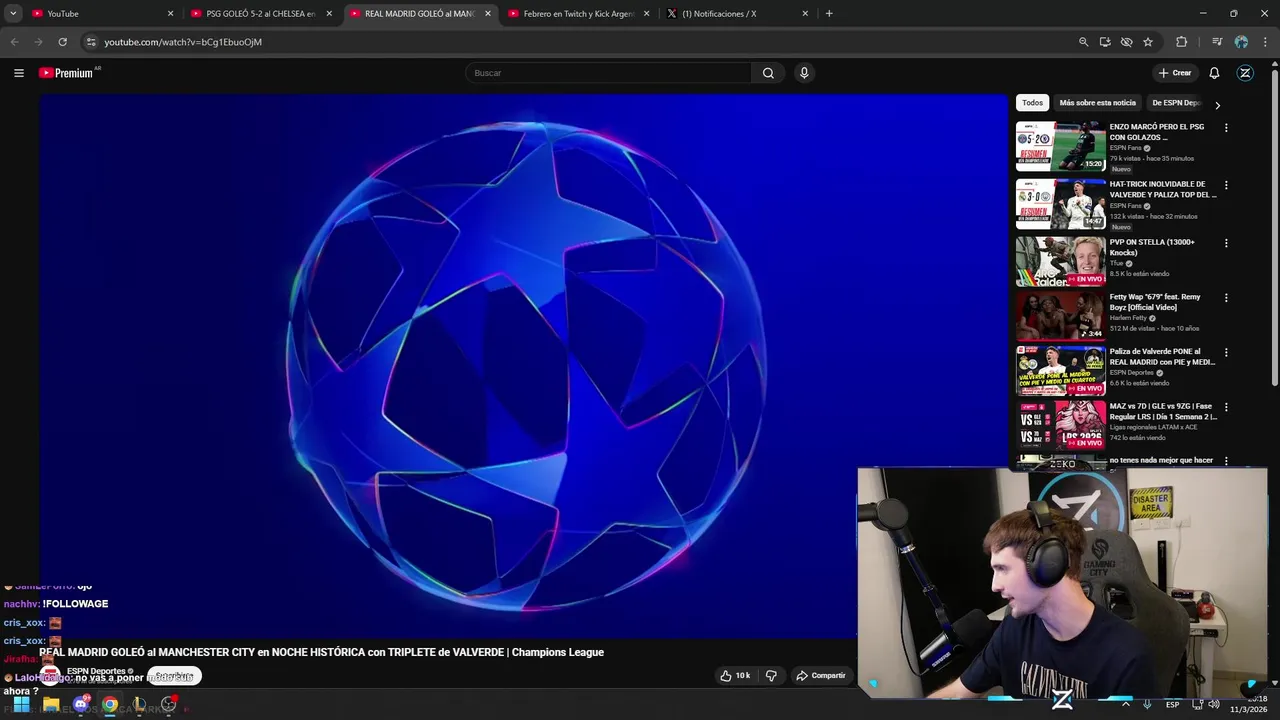
Task: Open Fetty Wap 679 video title
Action: pyautogui.click(x=1154, y=302)
